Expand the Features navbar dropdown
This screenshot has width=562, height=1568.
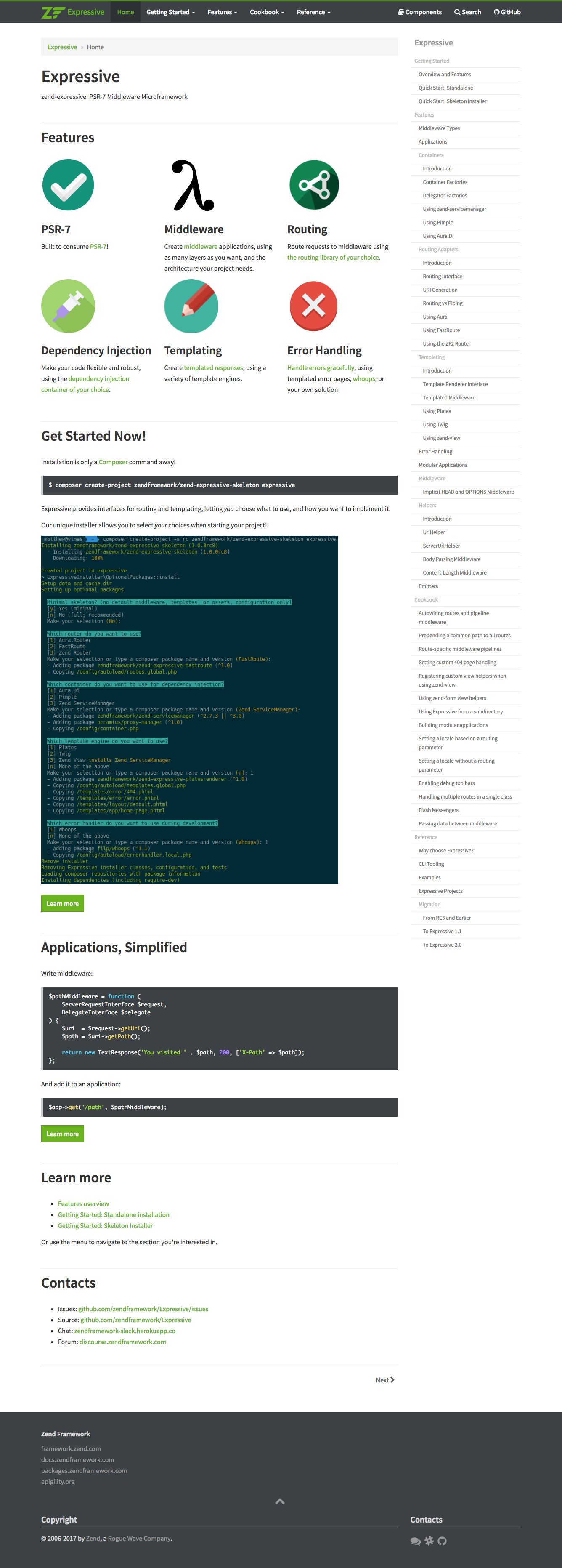(222, 11)
